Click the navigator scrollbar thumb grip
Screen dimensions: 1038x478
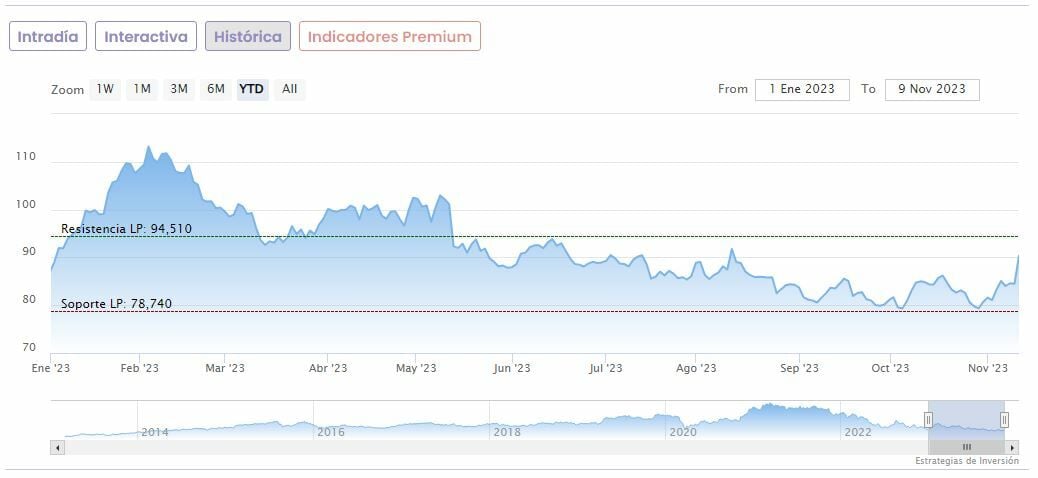point(966,447)
